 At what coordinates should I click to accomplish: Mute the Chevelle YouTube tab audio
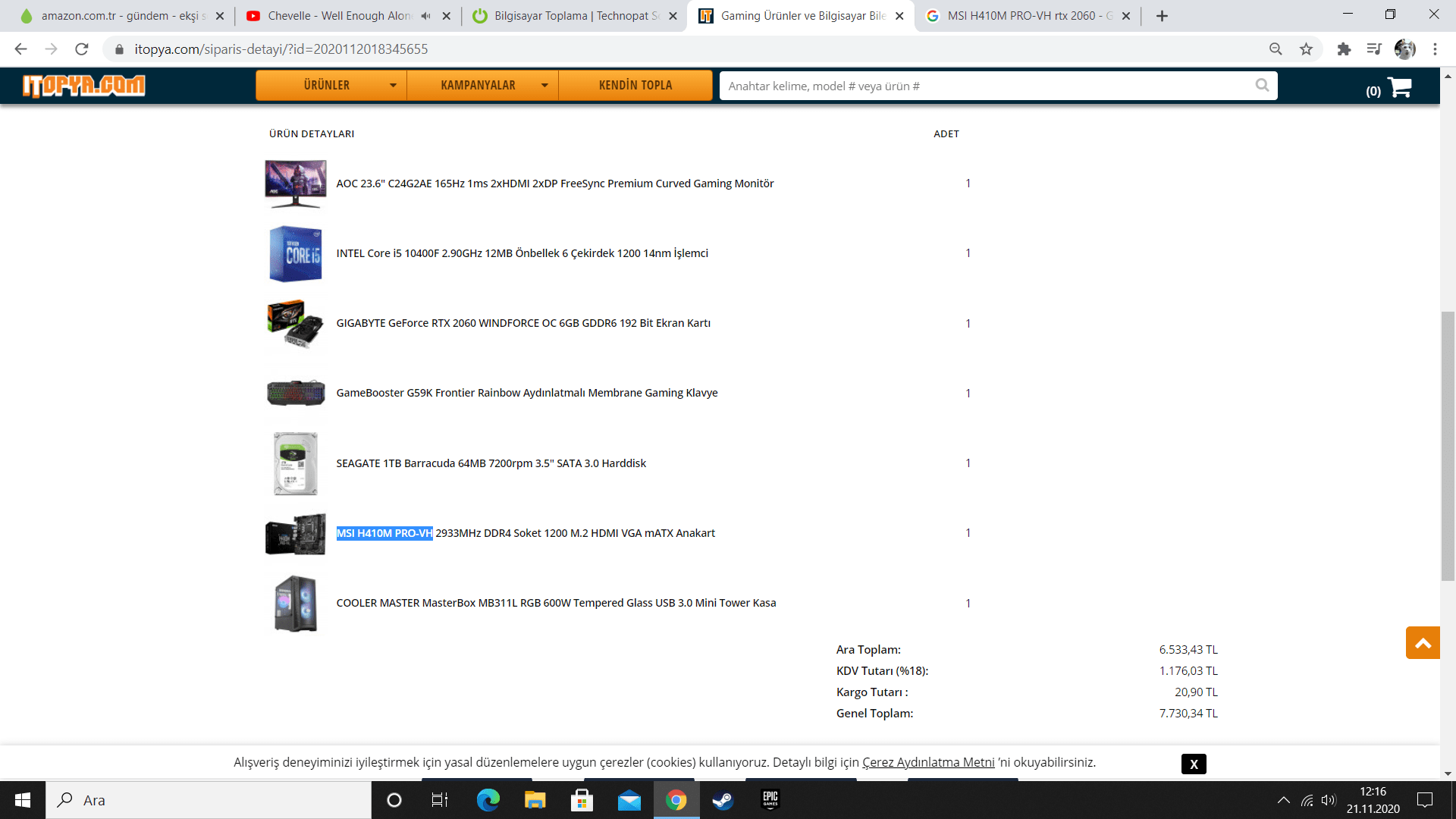[x=426, y=16]
